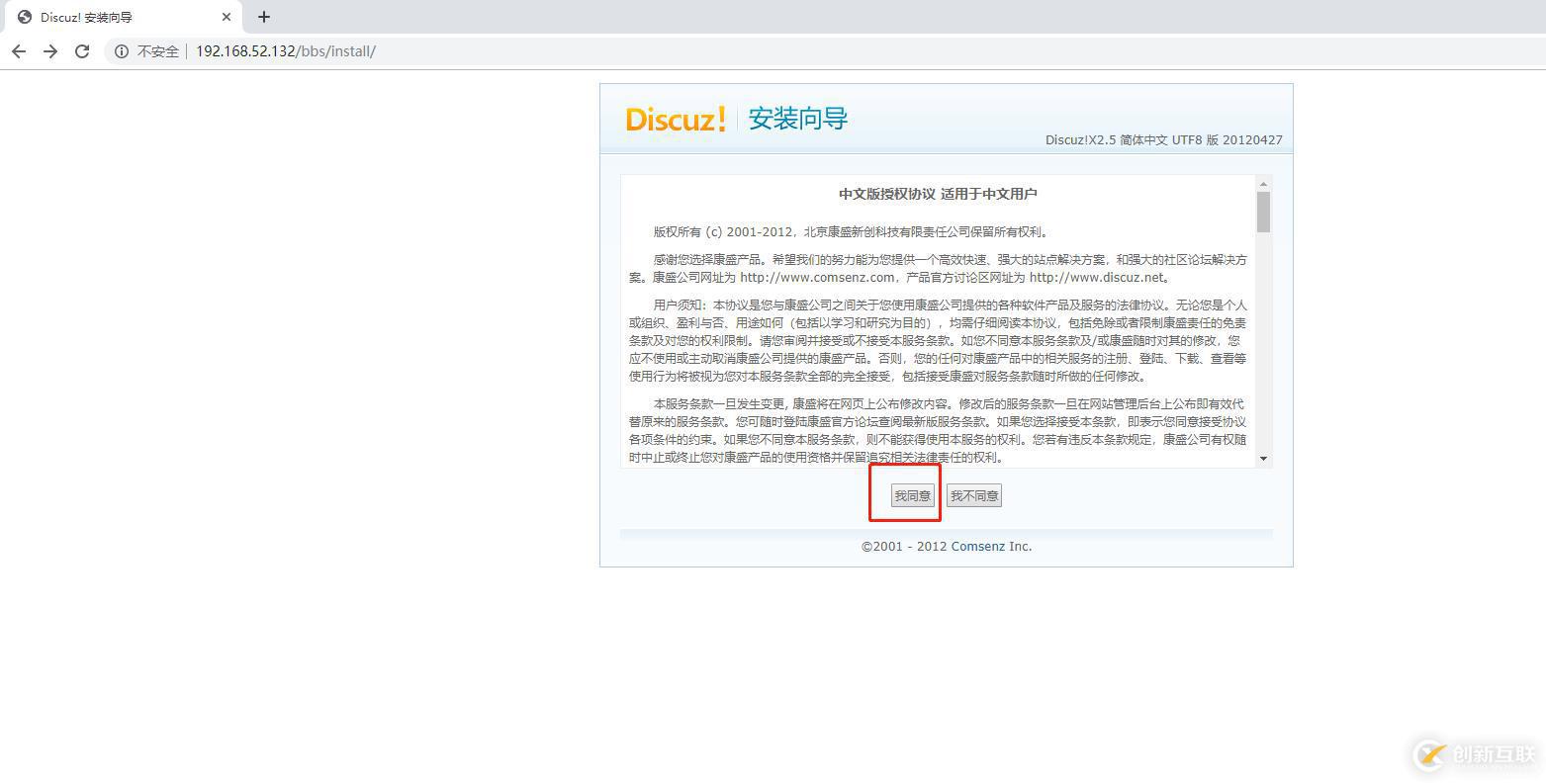1546x784 pixels.
Task: Click the license agreement title text
Action: (x=938, y=194)
